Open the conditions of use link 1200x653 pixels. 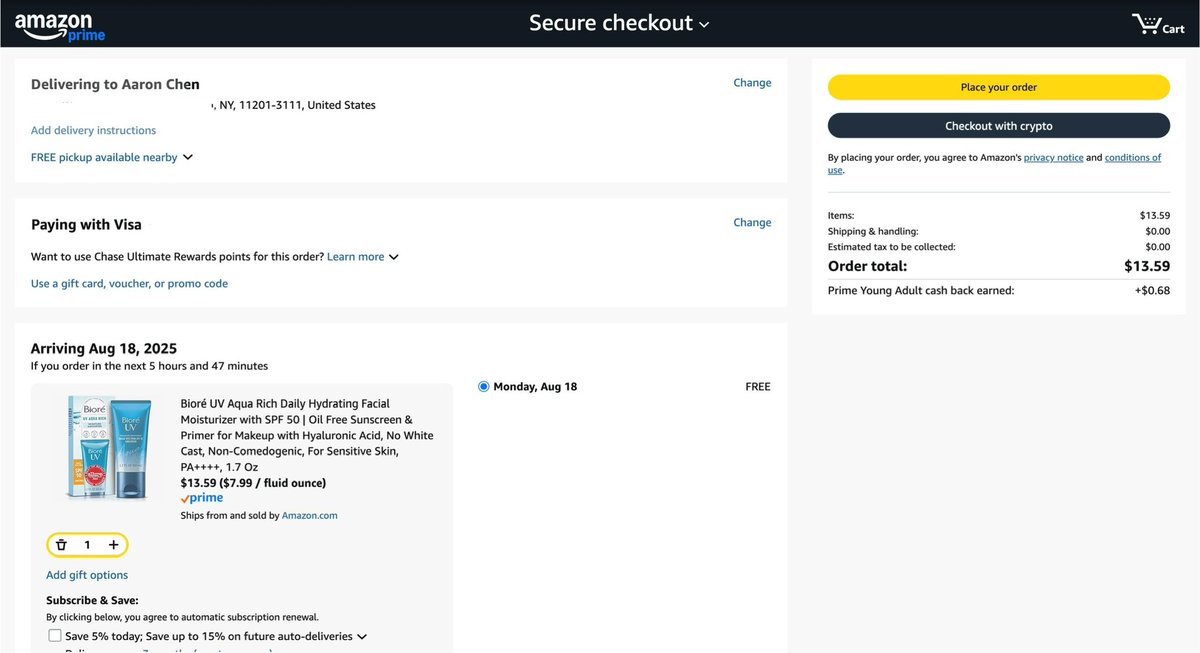point(1133,158)
